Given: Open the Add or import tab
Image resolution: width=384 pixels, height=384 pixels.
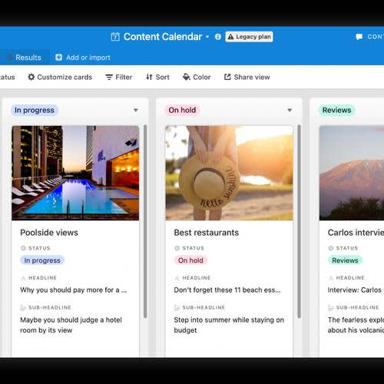Looking at the screenshot, I should click(x=83, y=57).
